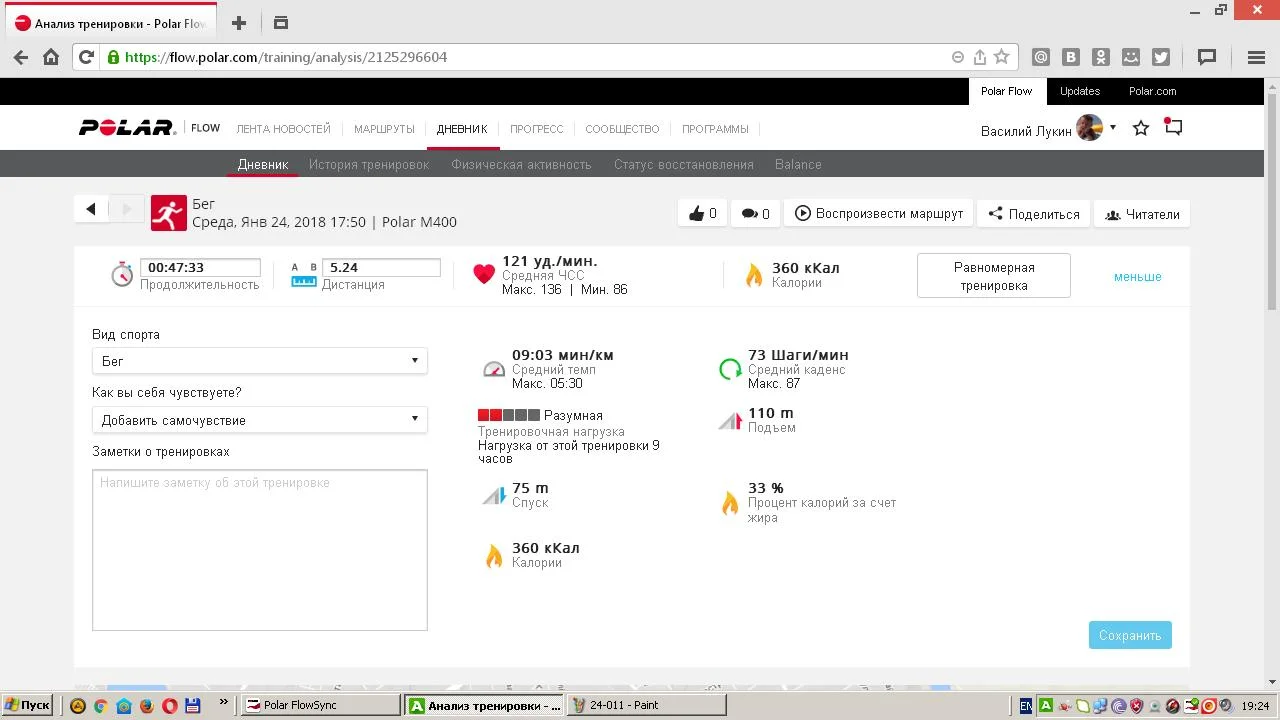The height and width of the screenshot is (720, 1280).
Task: Open the ПРОГРЕСС menu item
Action: 536,129
